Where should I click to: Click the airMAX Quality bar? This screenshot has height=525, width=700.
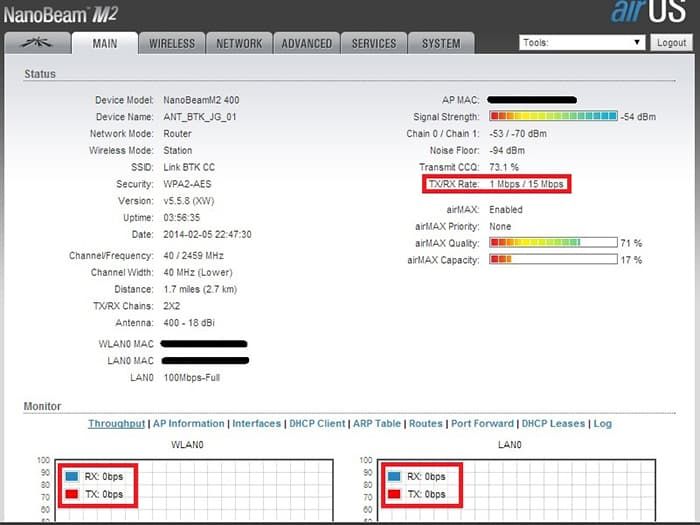(553, 242)
